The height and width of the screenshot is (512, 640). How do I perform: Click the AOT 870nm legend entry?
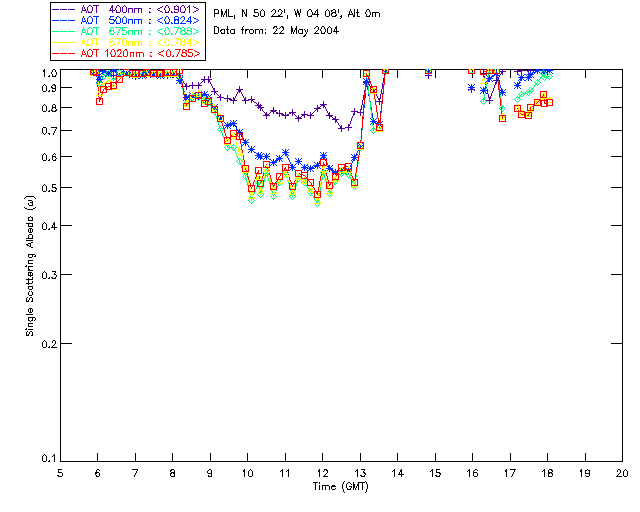coord(126,42)
